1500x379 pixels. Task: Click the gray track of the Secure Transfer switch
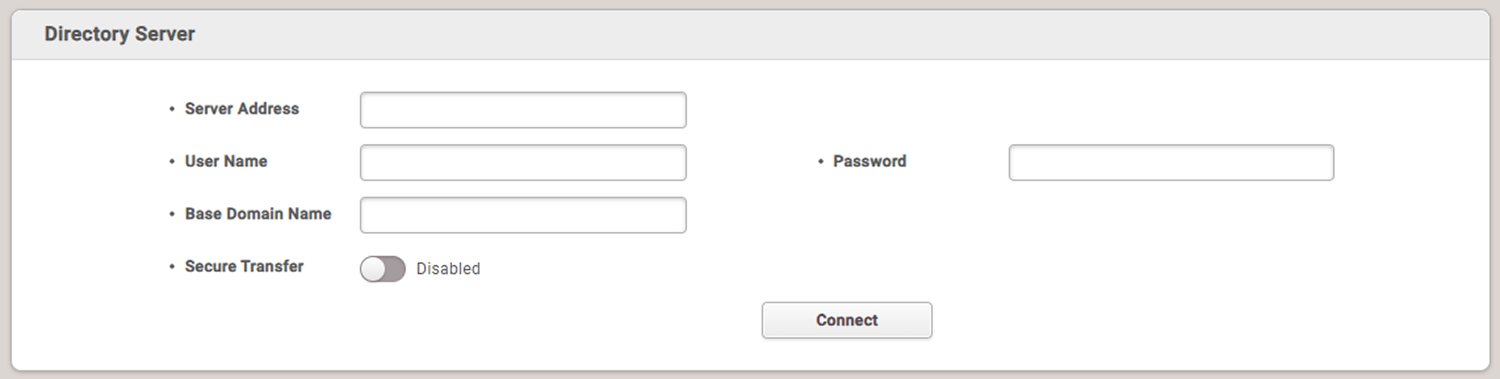(395, 269)
